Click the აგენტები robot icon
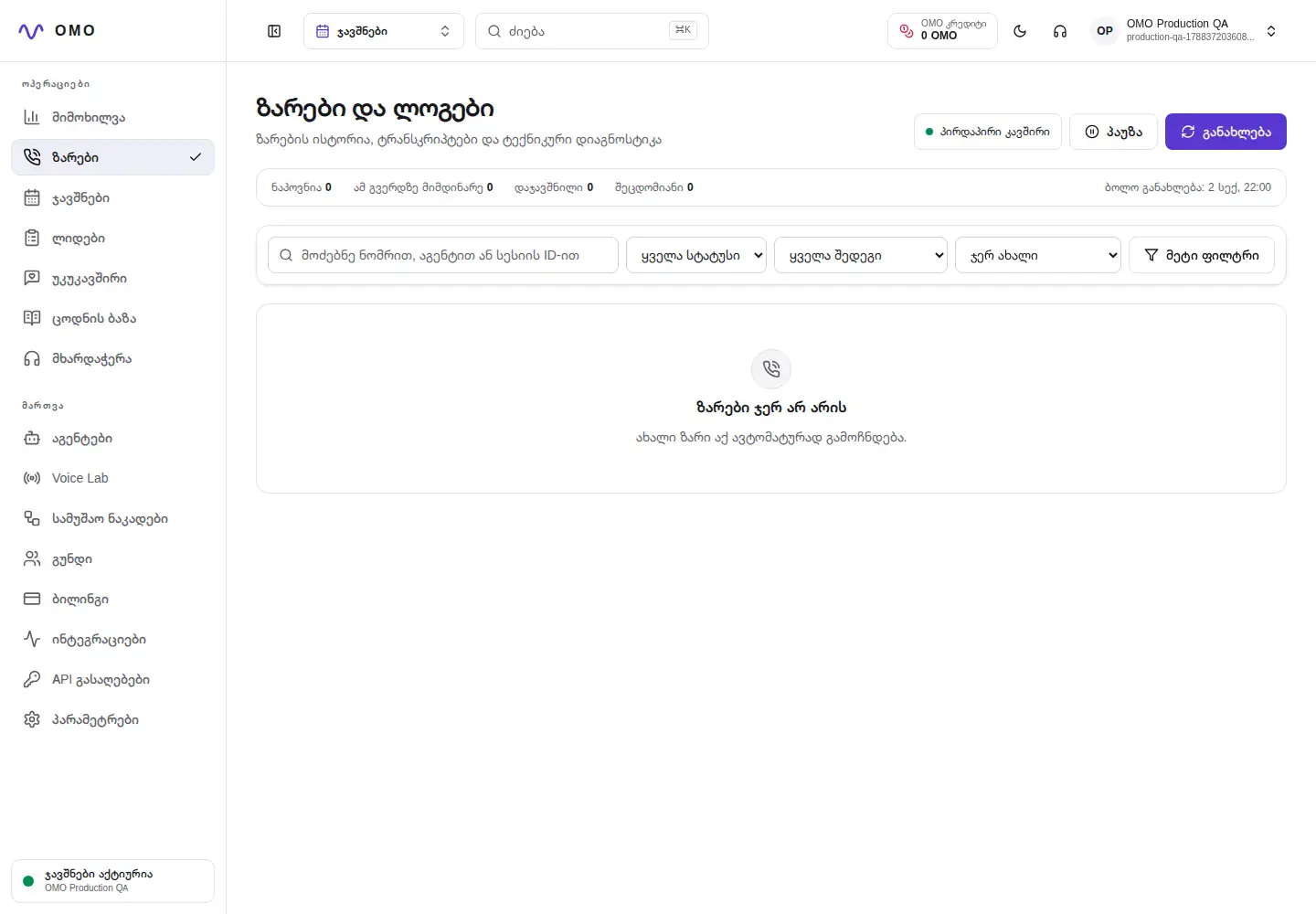Image resolution: width=1316 pixels, height=914 pixels. tap(32, 438)
